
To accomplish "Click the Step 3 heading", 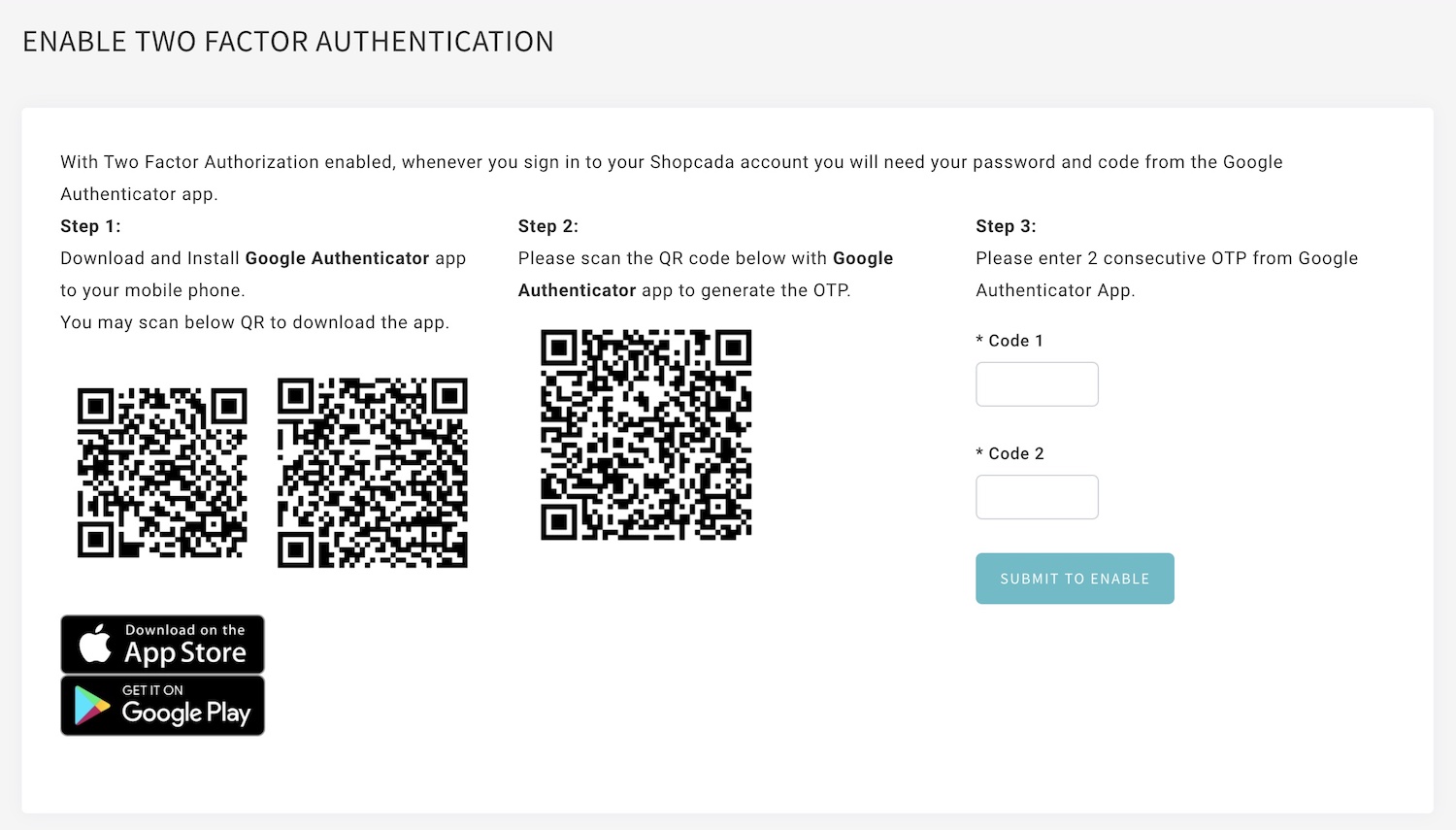I will pos(1006,226).
